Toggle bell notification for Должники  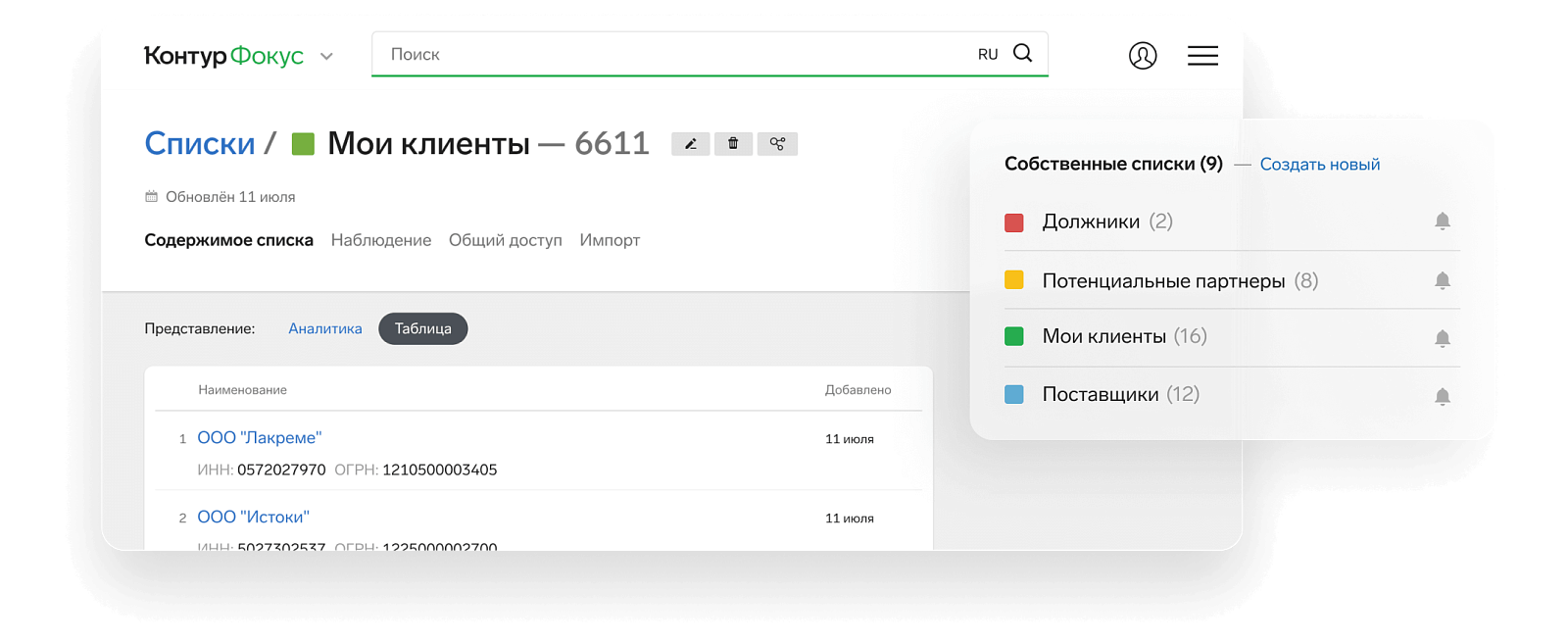point(1443,222)
